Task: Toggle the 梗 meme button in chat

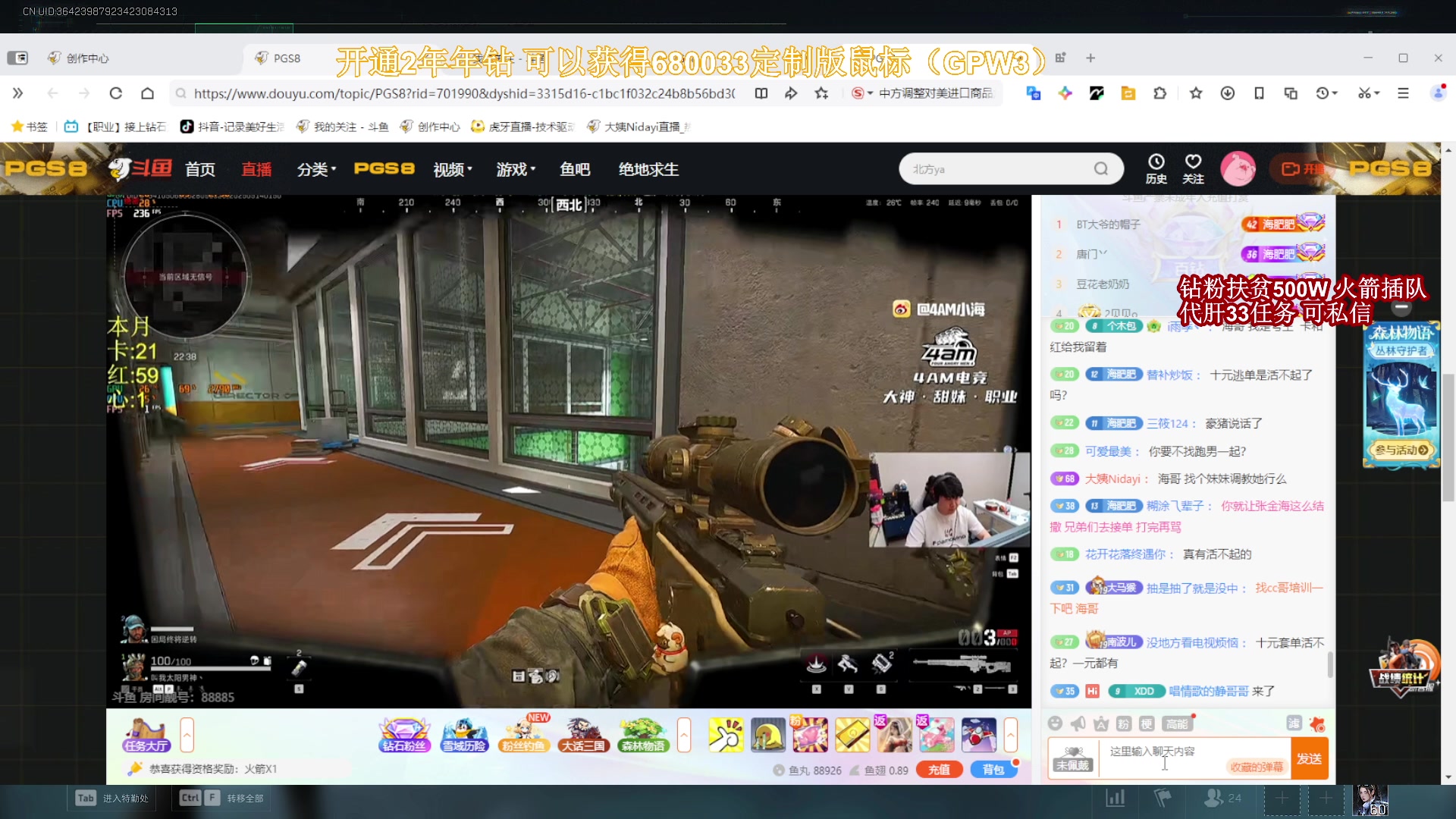Action: [1147, 723]
